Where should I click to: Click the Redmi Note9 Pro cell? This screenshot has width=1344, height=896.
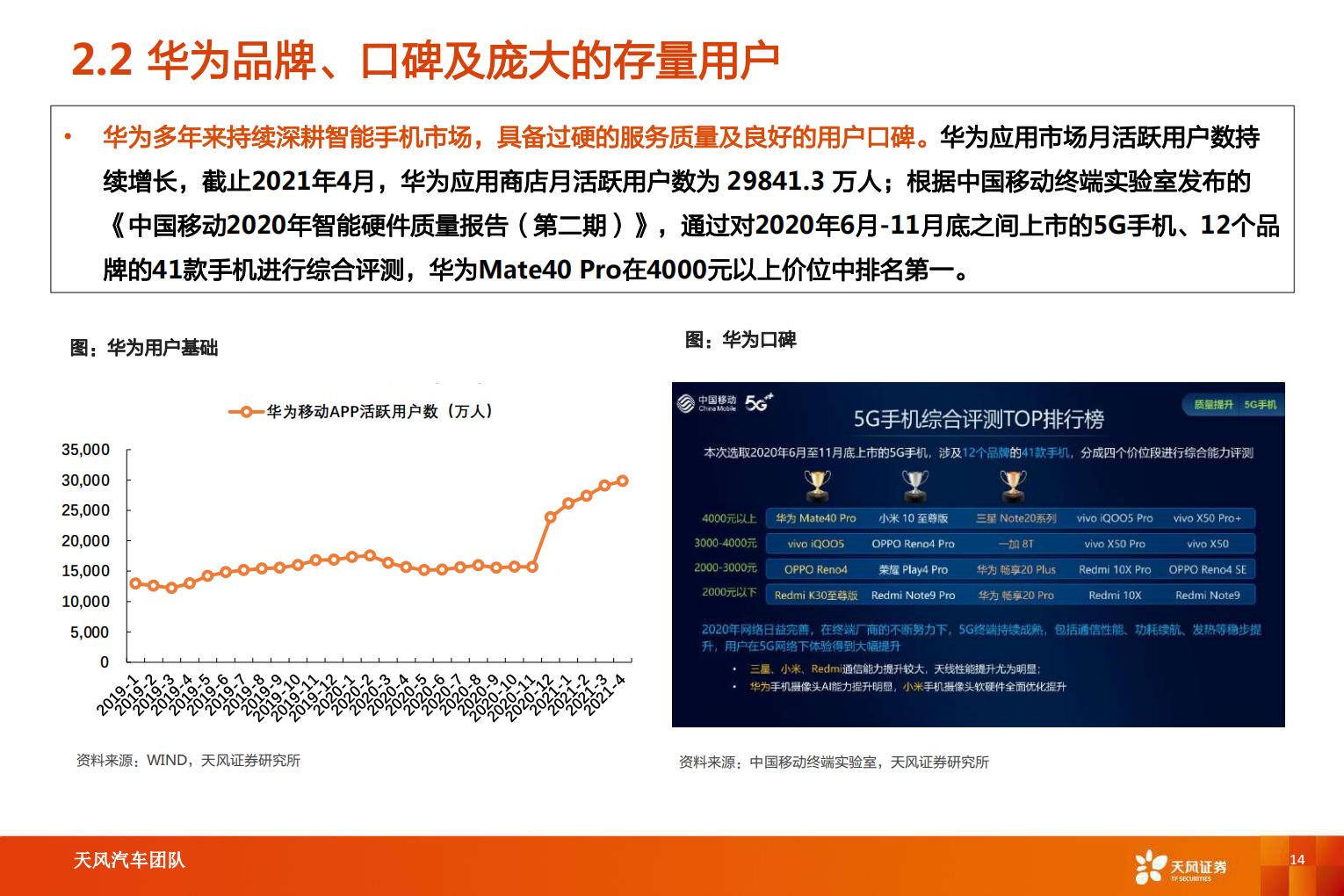(914, 596)
